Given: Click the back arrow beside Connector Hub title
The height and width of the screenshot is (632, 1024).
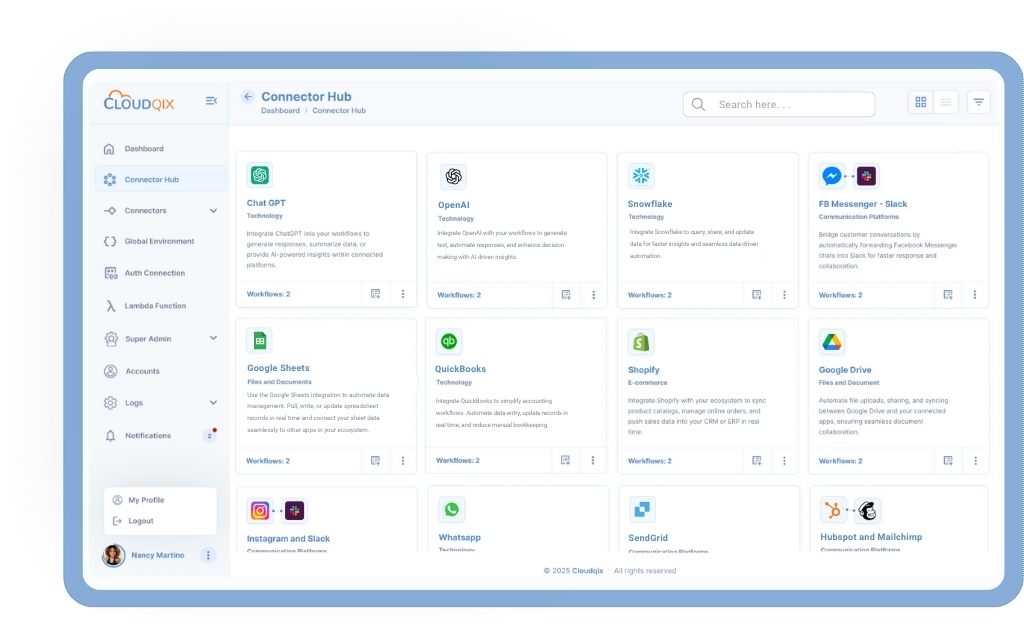Looking at the screenshot, I should point(248,97).
